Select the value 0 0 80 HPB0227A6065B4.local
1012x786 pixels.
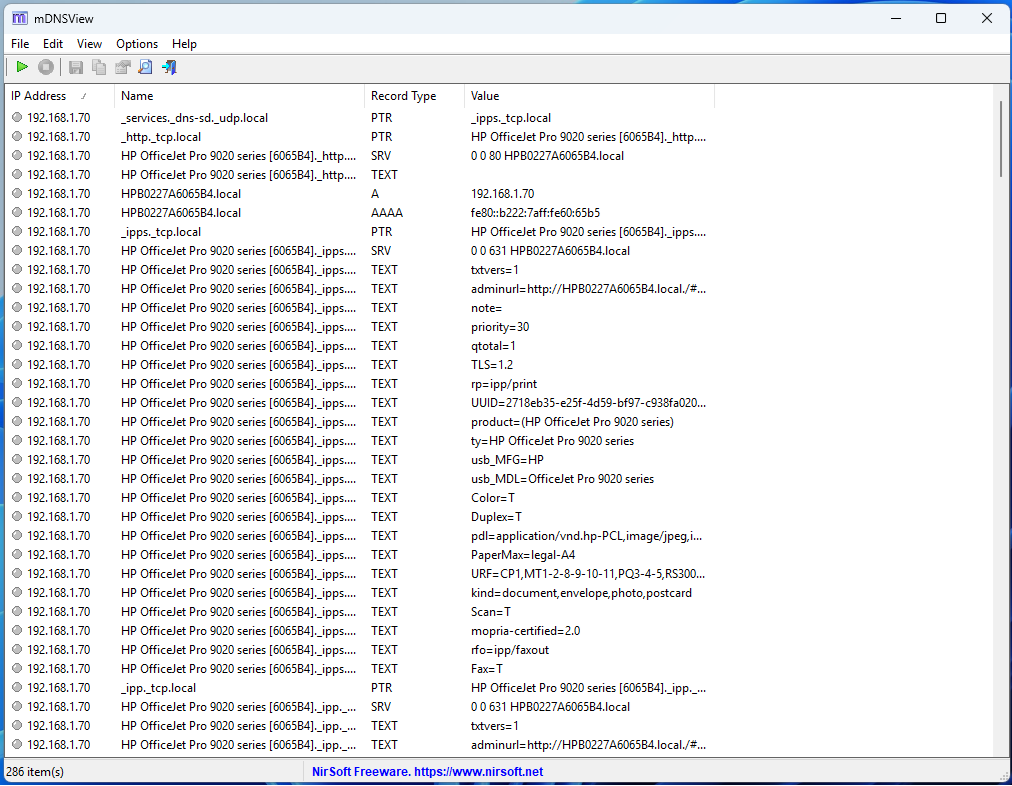tap(547, 156)
